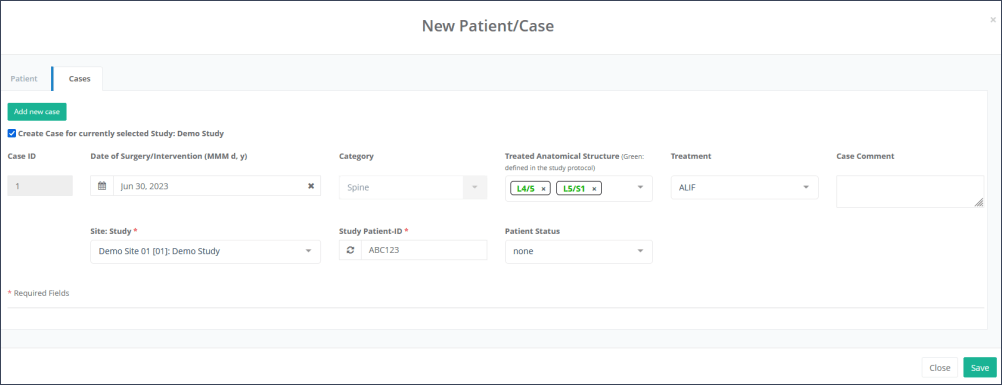Click the calendar icon beside surgery date

[x=102, y=186]
